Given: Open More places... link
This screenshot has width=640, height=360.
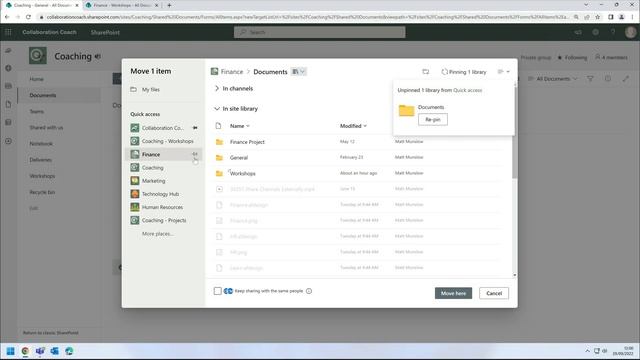Looking at the screenshot, I should point(158,234).
